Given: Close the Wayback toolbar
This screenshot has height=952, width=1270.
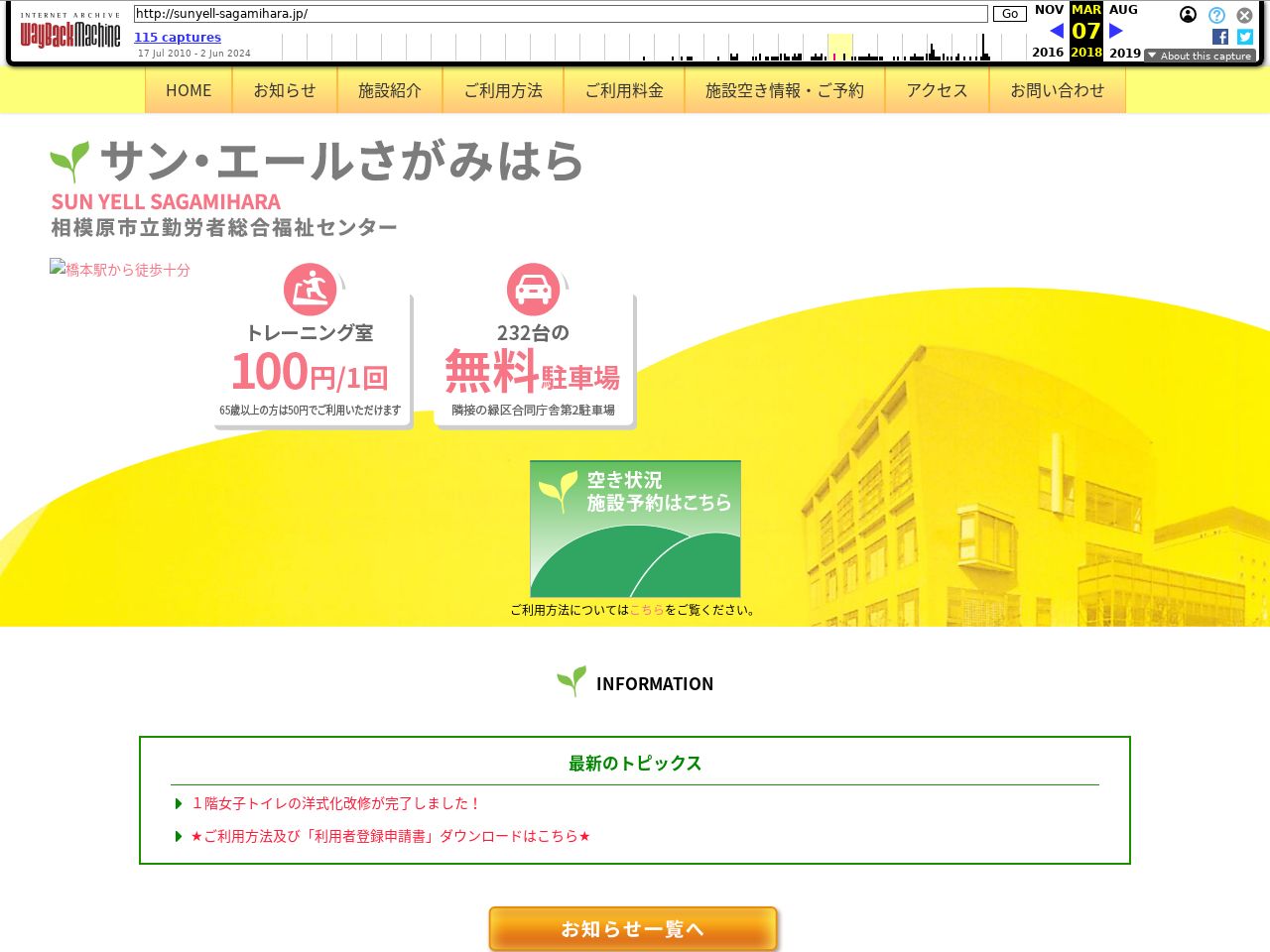Looking at the screenshot, I should (x=1244, y=15).
